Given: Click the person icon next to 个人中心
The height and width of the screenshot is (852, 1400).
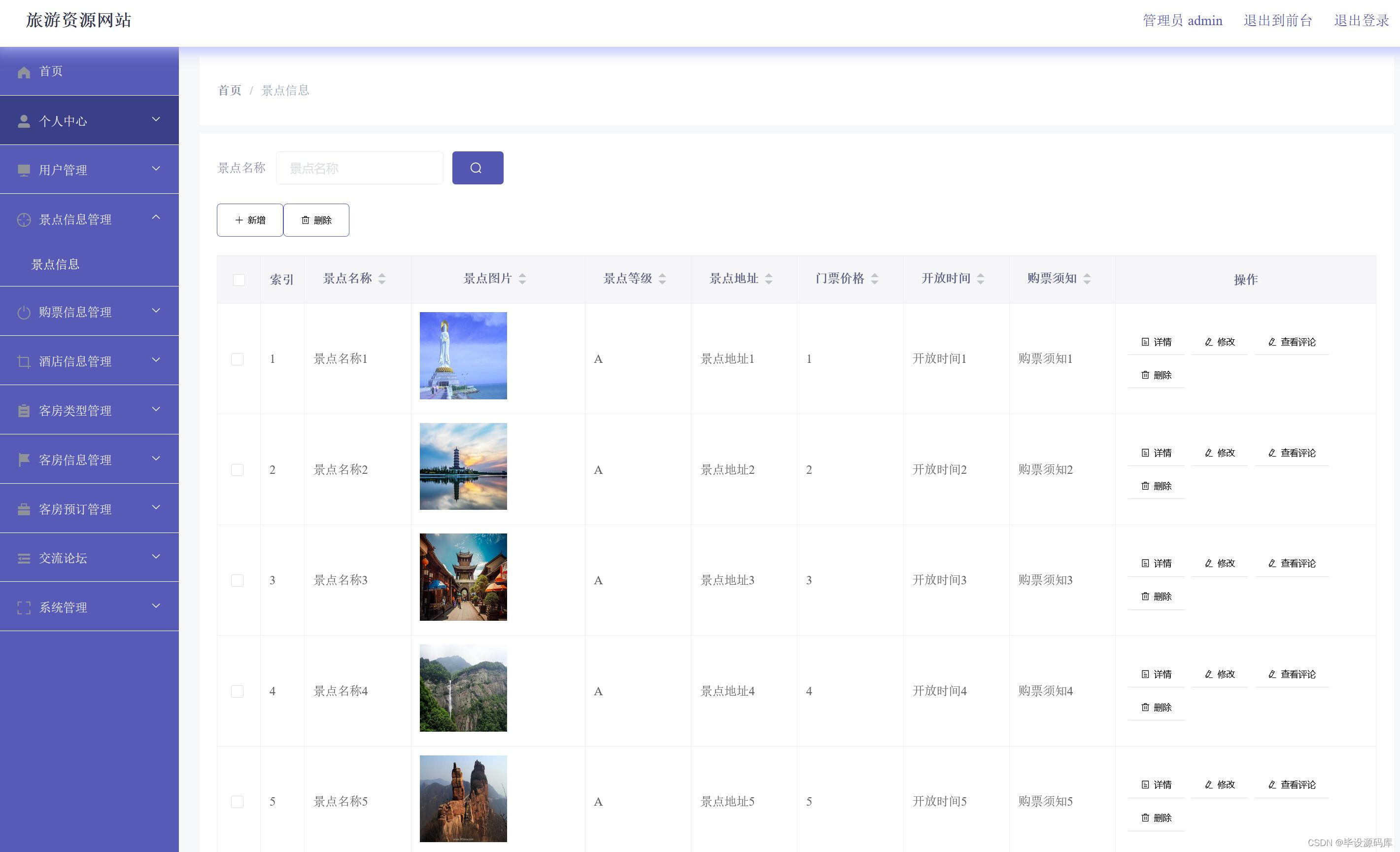Looking at the screenshot, I should [23, 120].
